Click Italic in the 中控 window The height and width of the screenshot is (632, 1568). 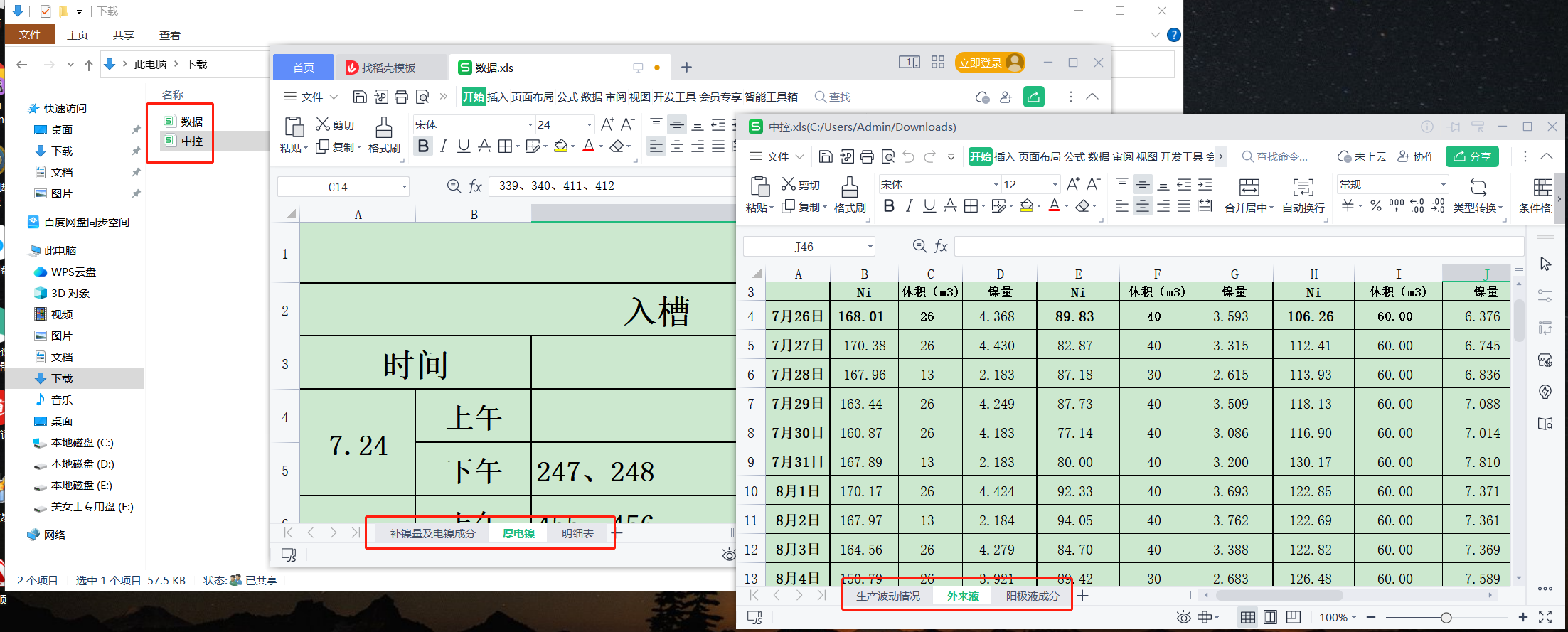(x=909, y=206)
